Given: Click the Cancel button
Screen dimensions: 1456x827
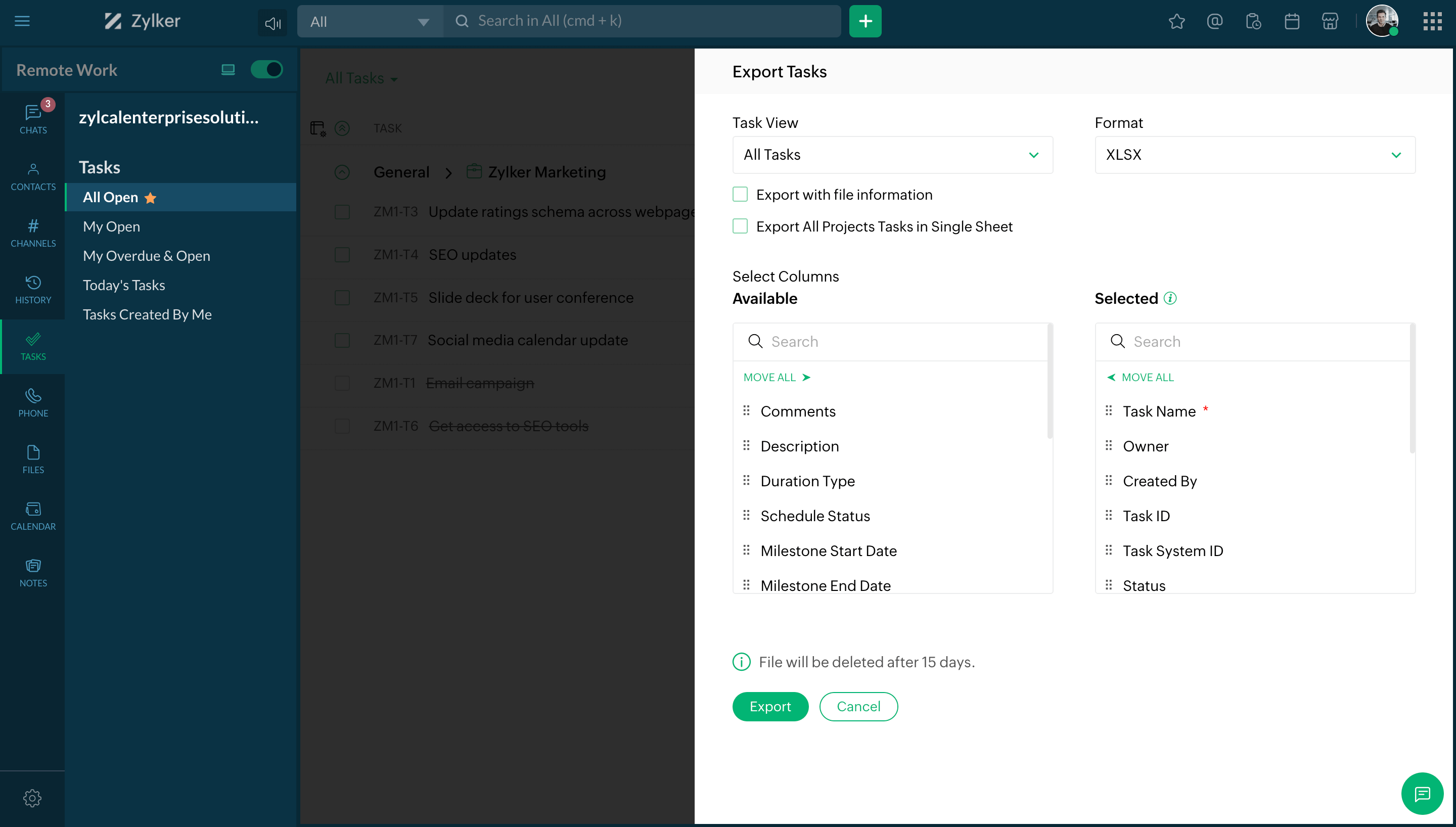Looking at the screenshot, I should pyautogui.click(x=857, y=706).
